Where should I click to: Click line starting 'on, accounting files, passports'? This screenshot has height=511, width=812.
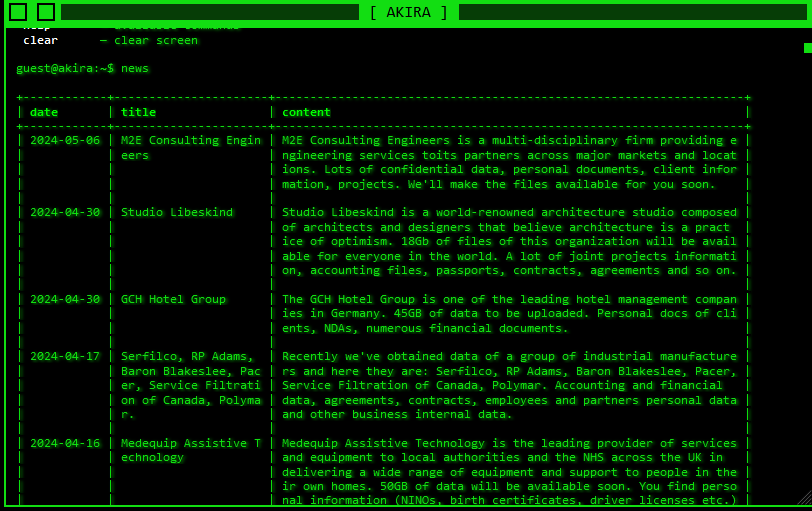[510, 270]
